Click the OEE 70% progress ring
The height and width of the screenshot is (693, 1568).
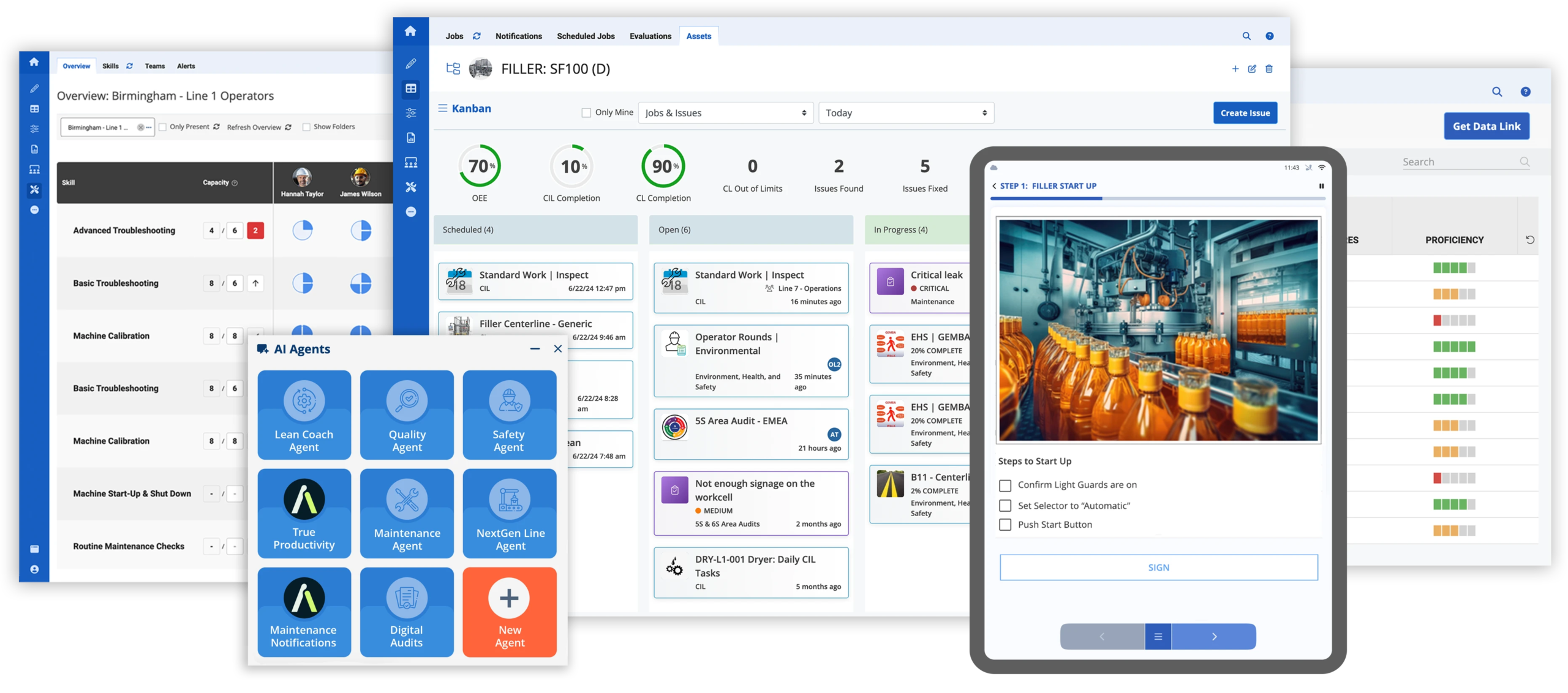[480, 165]
